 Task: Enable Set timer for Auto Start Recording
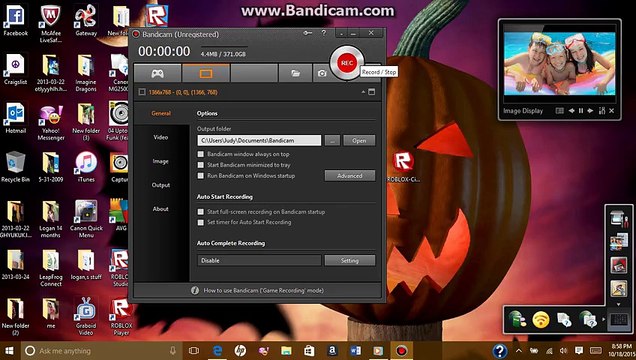[x=200, y=222]
